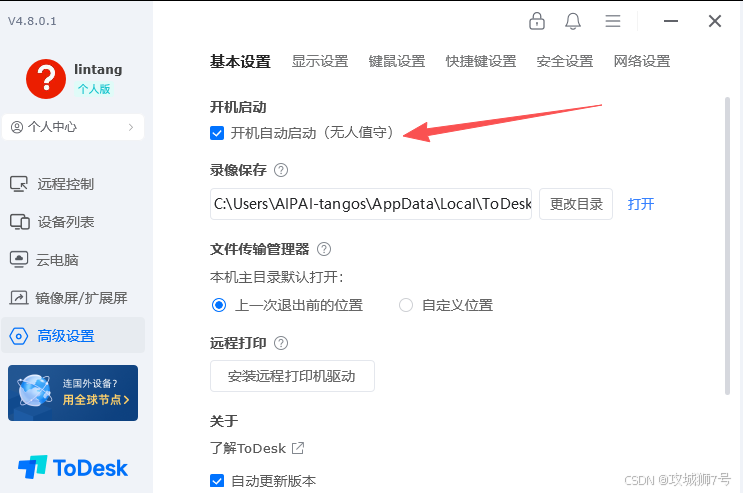Screen dimensions: 743x493
Task: Click the lock screen icon
Action: pos(536,21)
